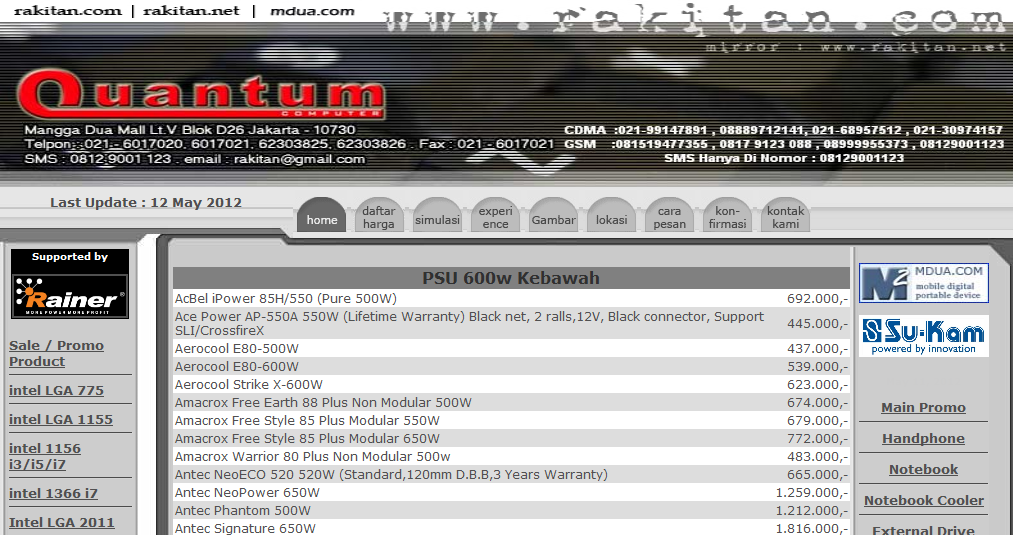1013x535 pixels.
Task: Click the rakitan@gmail.com email address
Action: (x=300, y=159)
